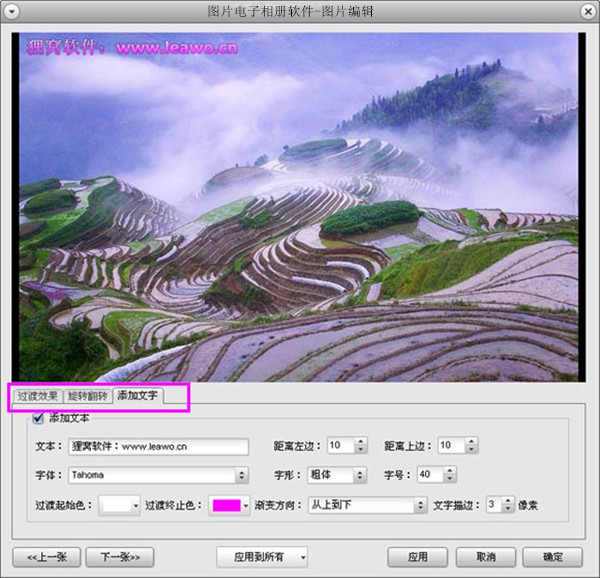
Task: Close the 图片编辑 window
Action: click(587, 11)
